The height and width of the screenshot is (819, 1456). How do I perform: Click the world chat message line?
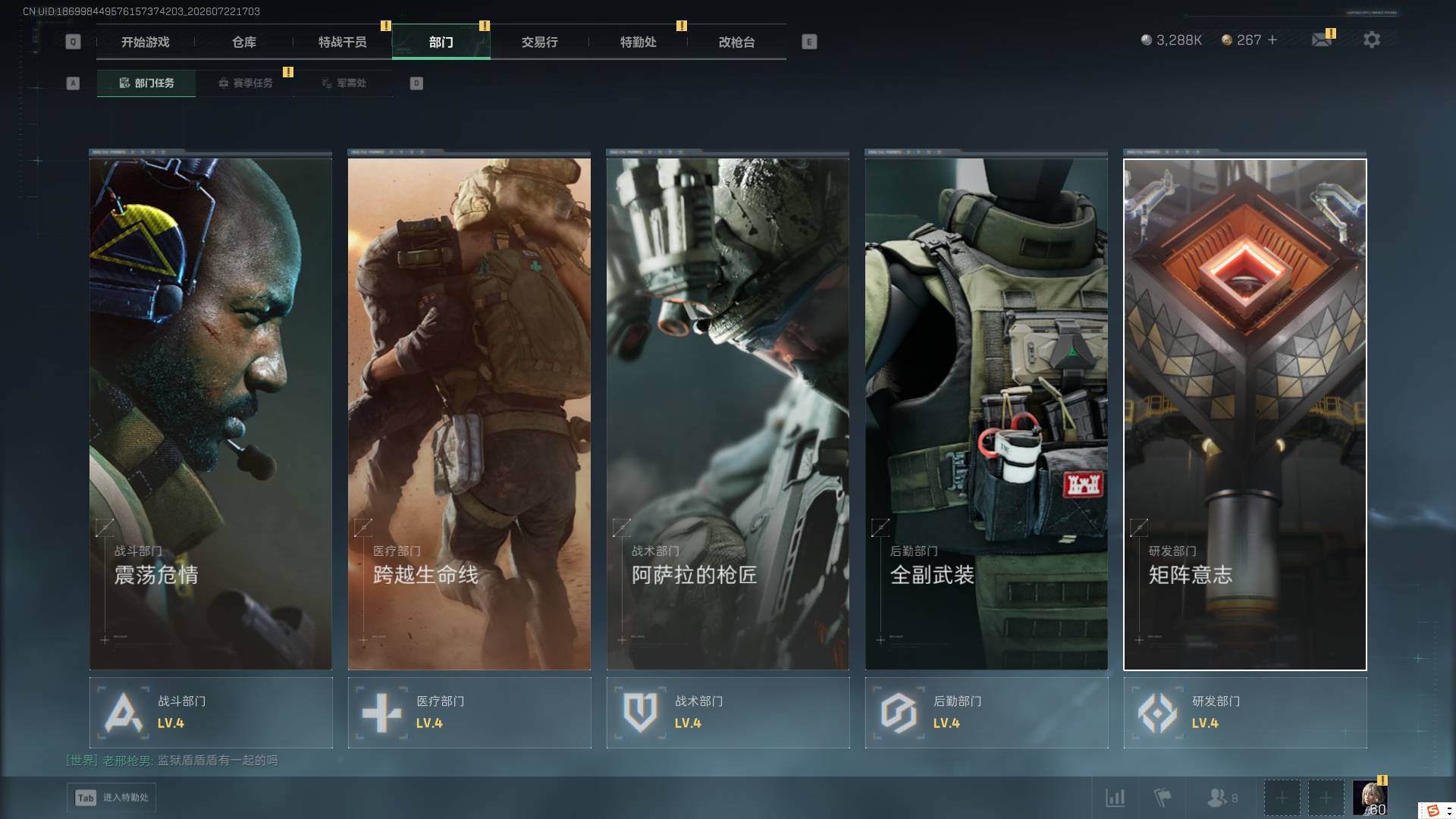[172, 760]
